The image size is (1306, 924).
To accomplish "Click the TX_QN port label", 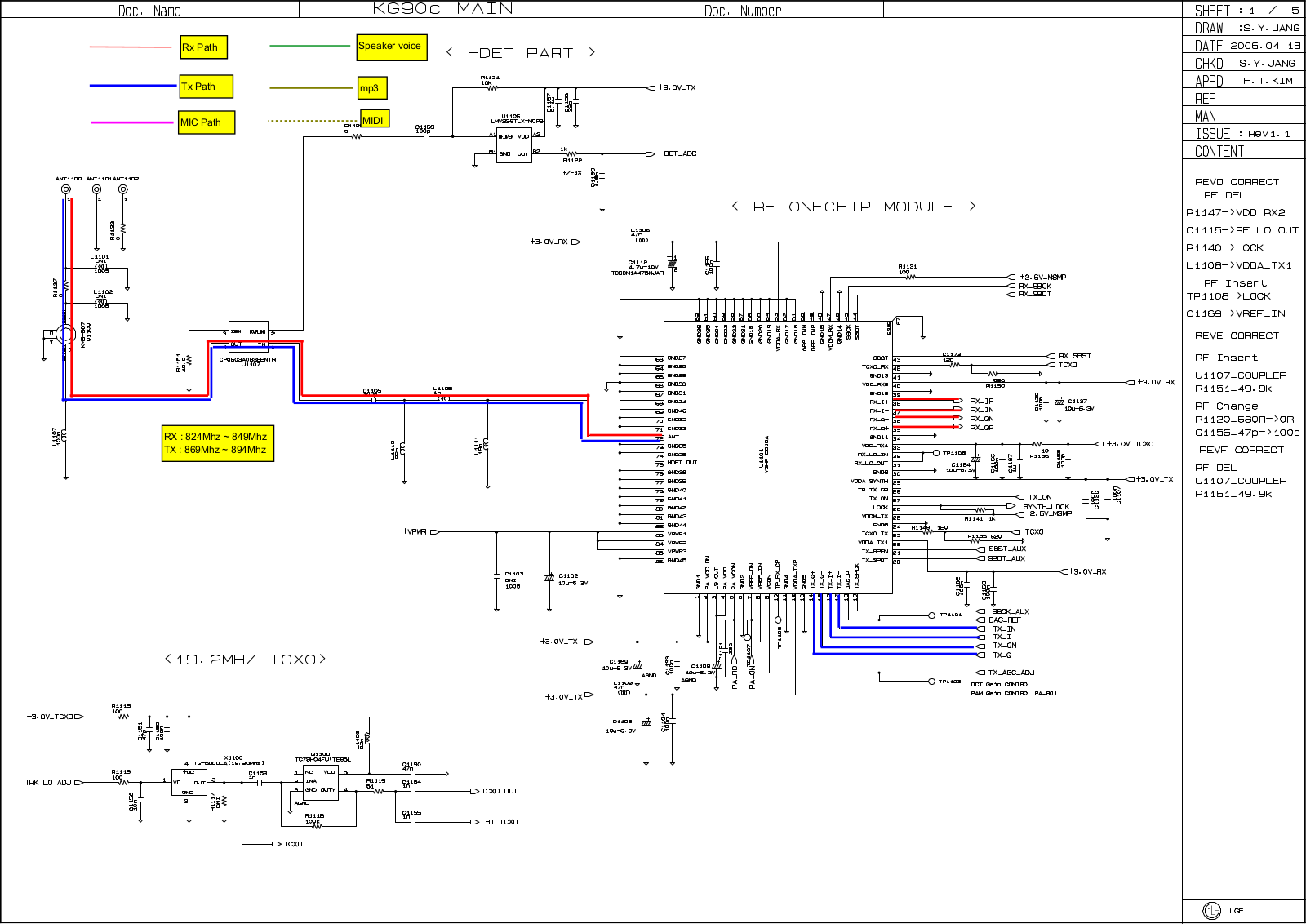I will 1004,646.
